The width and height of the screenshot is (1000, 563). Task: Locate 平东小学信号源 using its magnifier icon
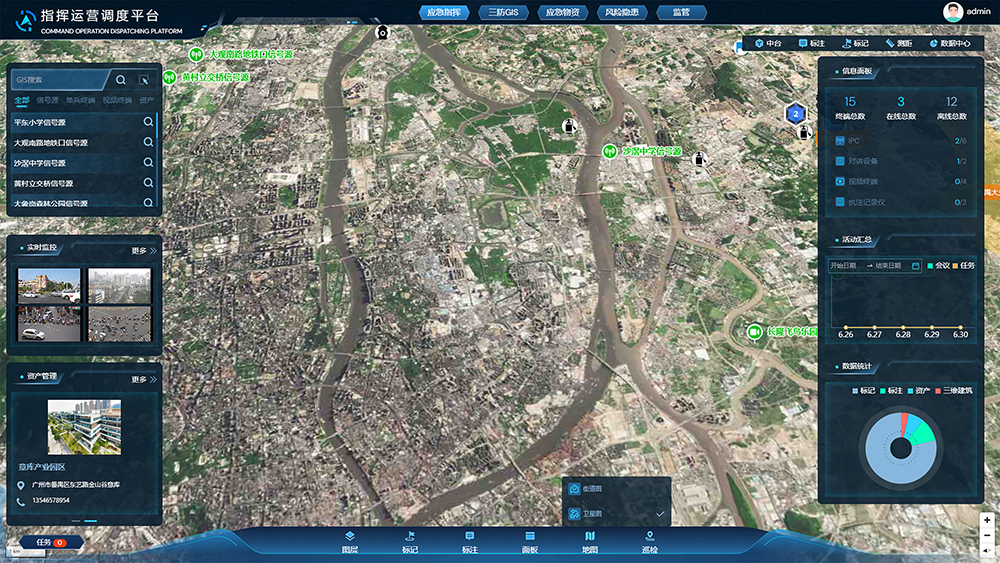pyautogui.click(x=148, y=122)
